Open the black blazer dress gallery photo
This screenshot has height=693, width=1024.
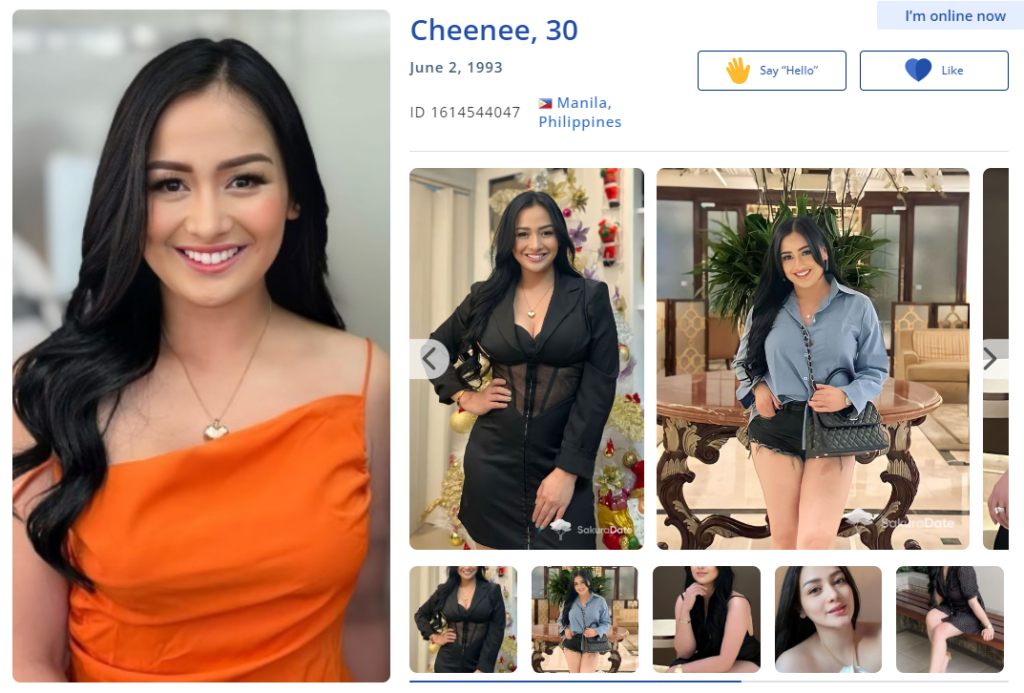pyautogui.click(x=526, y=359)
